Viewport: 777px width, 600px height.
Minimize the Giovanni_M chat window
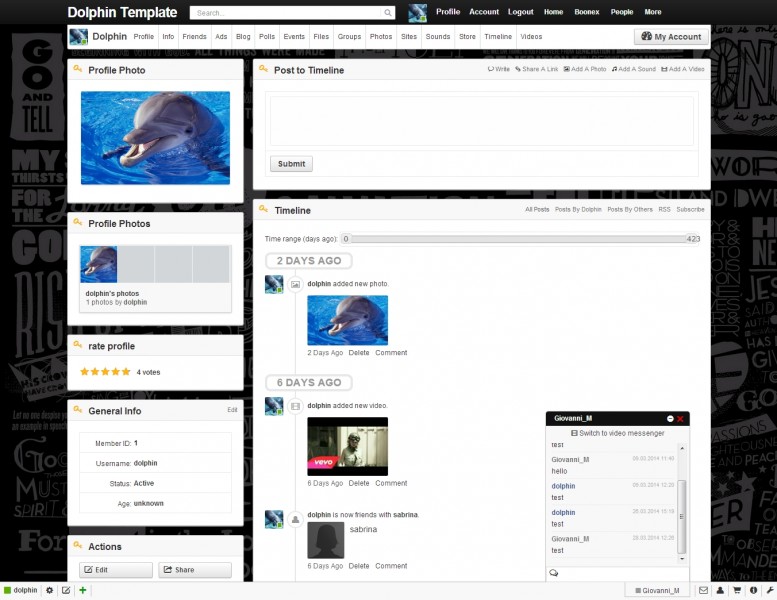tap(670, 418)
